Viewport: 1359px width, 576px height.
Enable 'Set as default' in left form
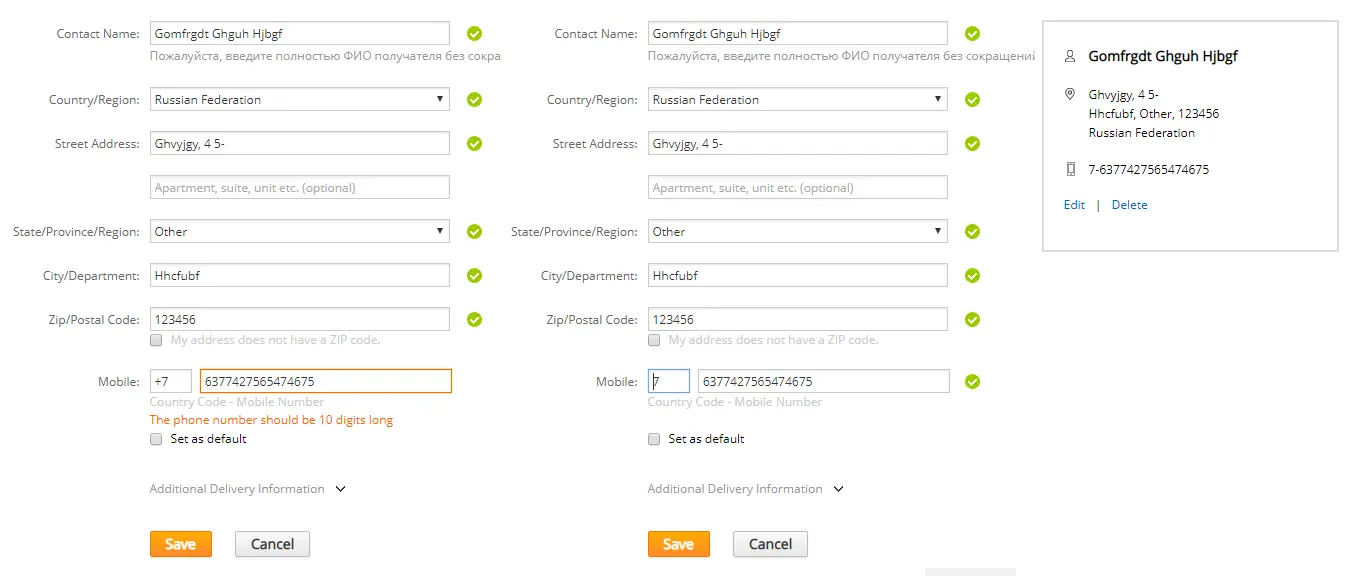click(156, 439)
